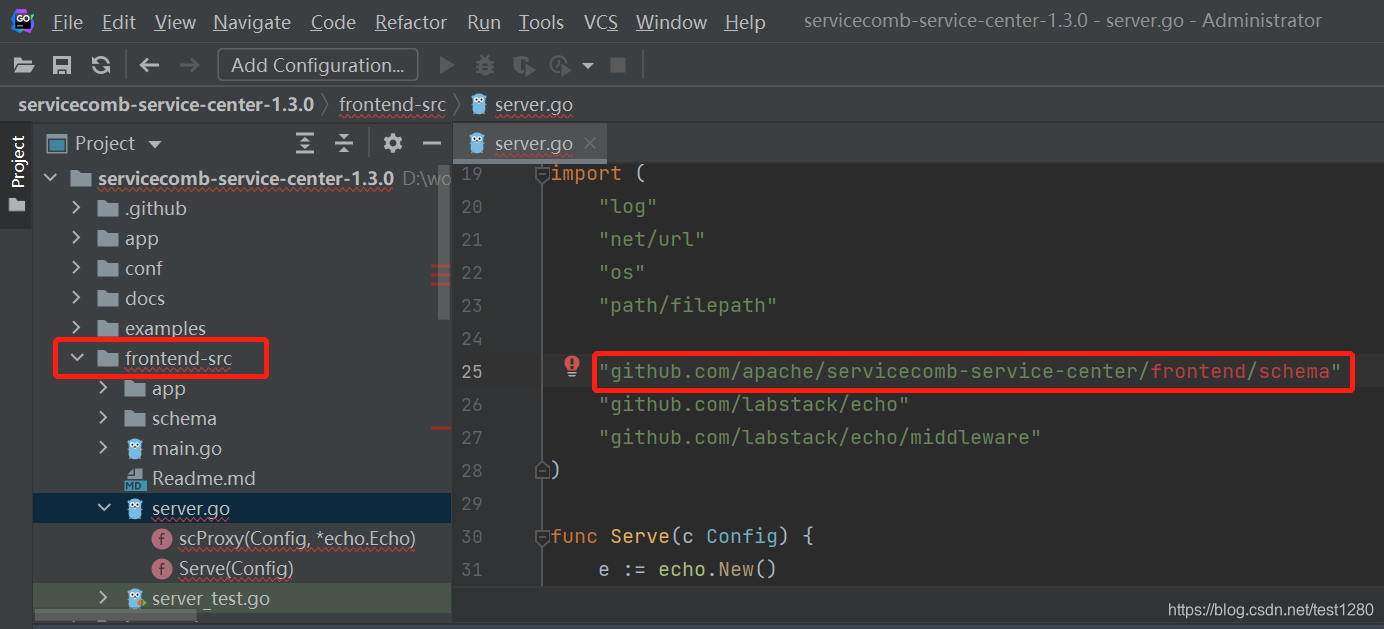Click the gopher icon in breadcrumb server.go

click(479, 104)
